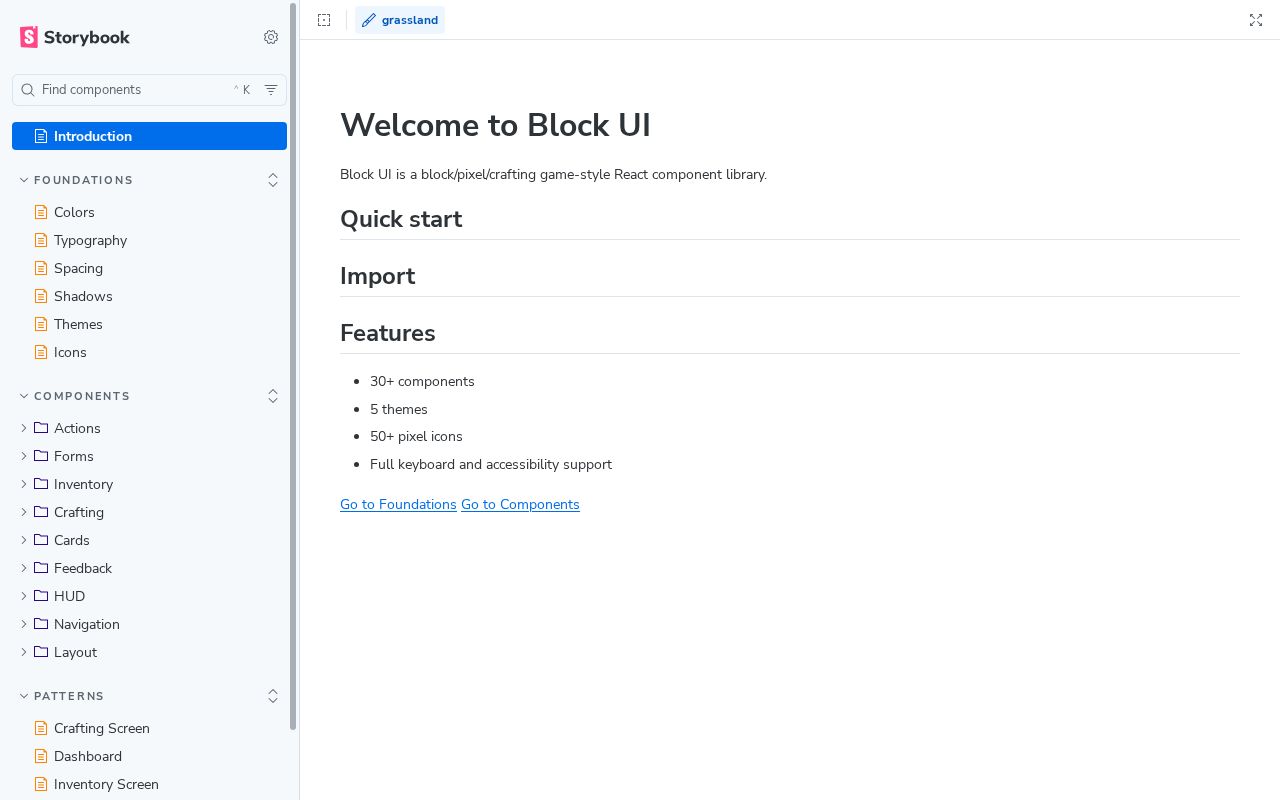Open the Icons docs page

[149, 352]
